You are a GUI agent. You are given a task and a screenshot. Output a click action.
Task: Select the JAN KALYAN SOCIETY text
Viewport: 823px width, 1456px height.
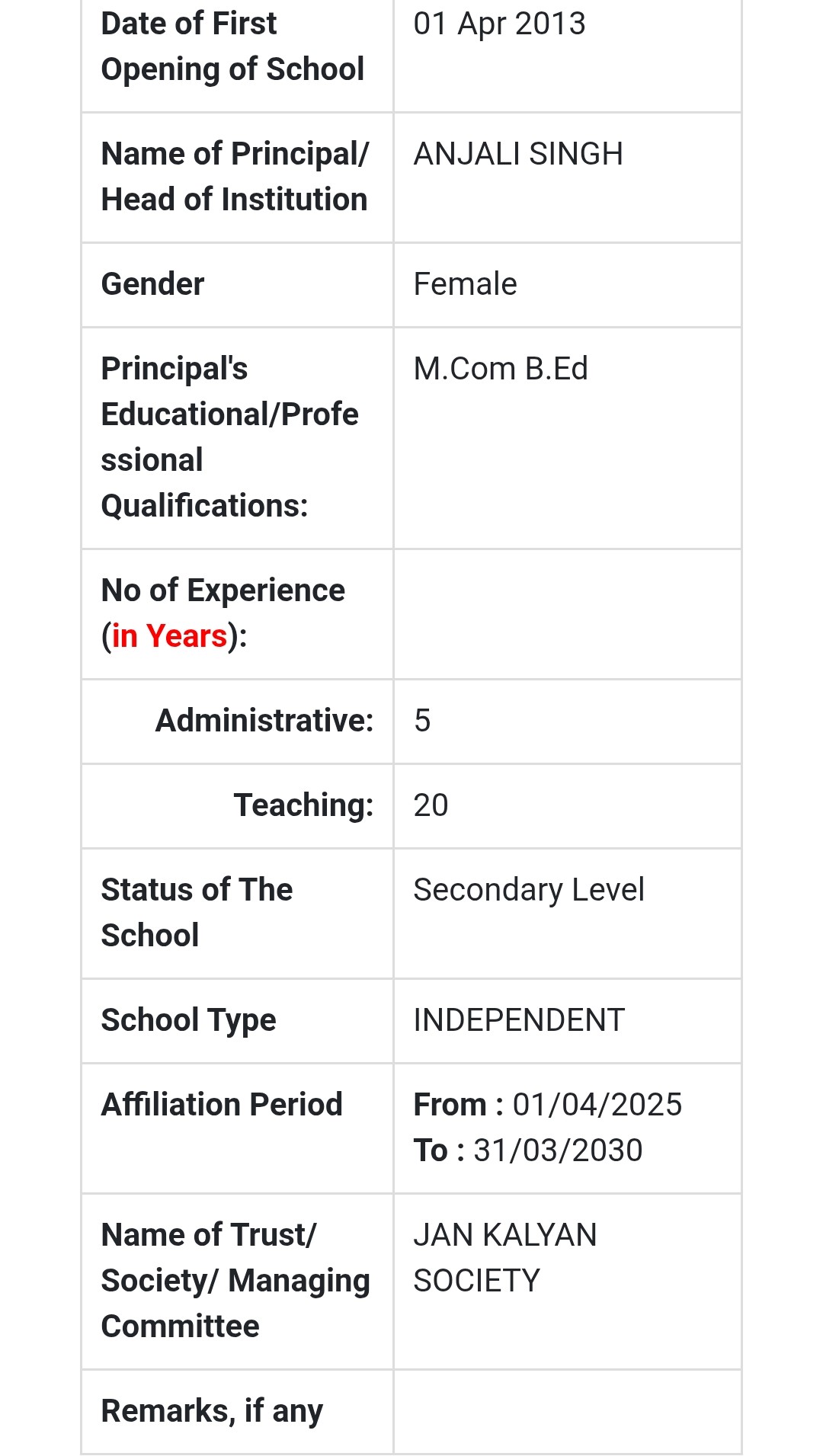504,1258
